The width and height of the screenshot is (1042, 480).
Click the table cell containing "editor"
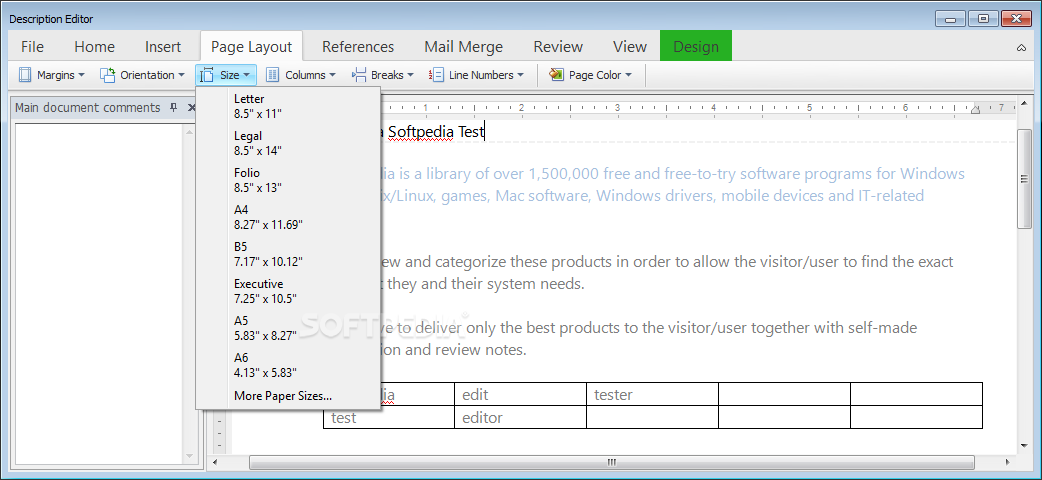521,417
